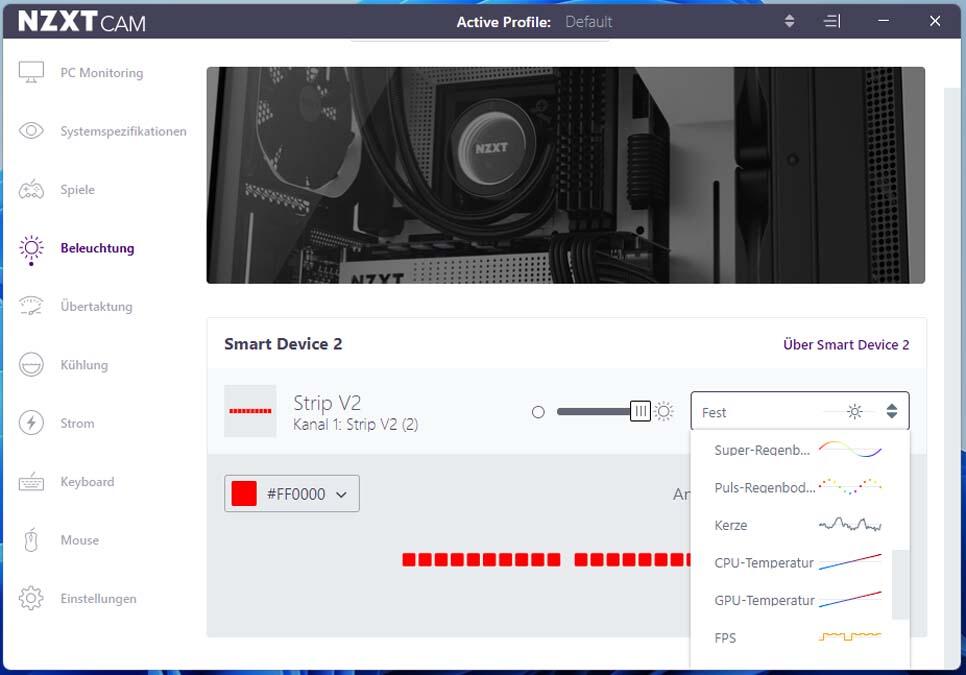The width and height of the screenshot is (966, 675).
Task: Open the Übertaktung section
Action: click(96, 306)
